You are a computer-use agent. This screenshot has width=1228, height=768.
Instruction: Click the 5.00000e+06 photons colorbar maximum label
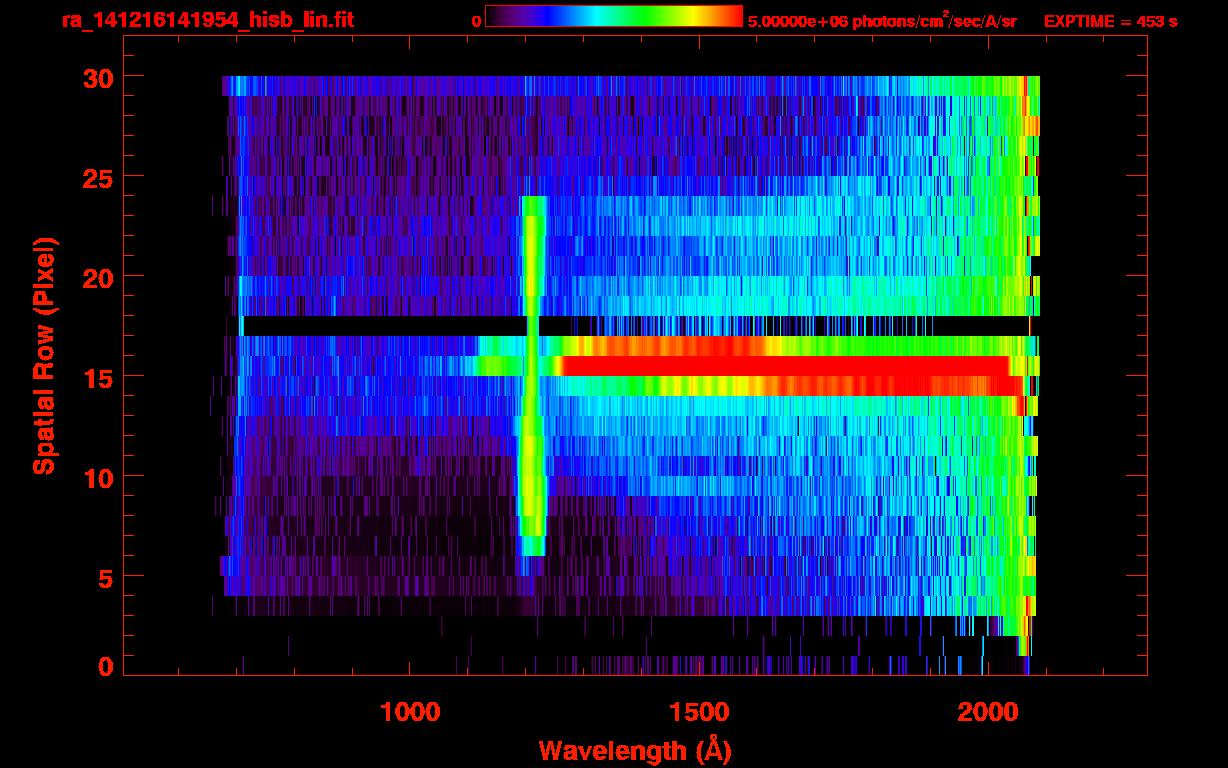[882, 20]
